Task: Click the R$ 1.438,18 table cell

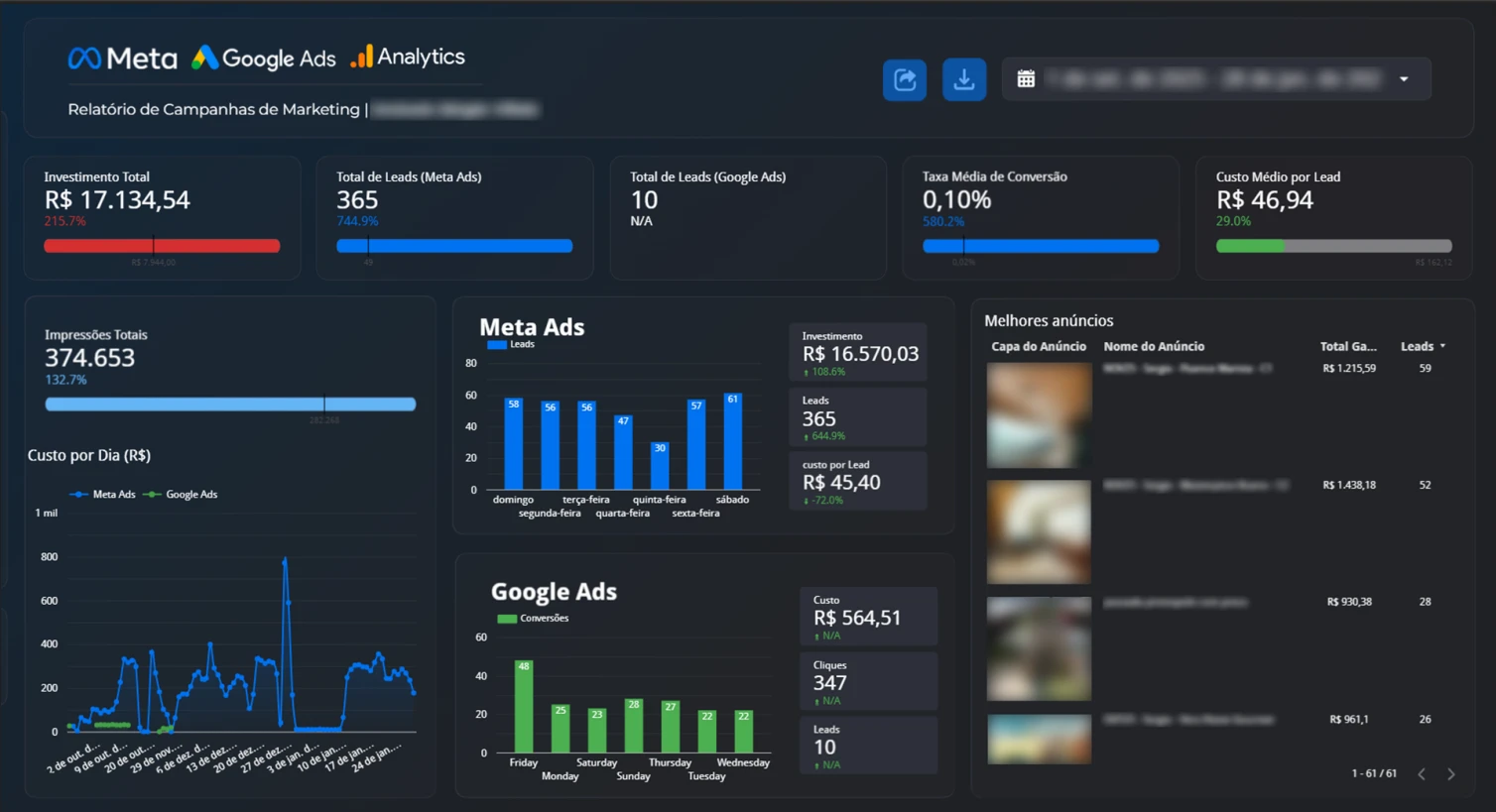Action: click(x=1349, y=485)
